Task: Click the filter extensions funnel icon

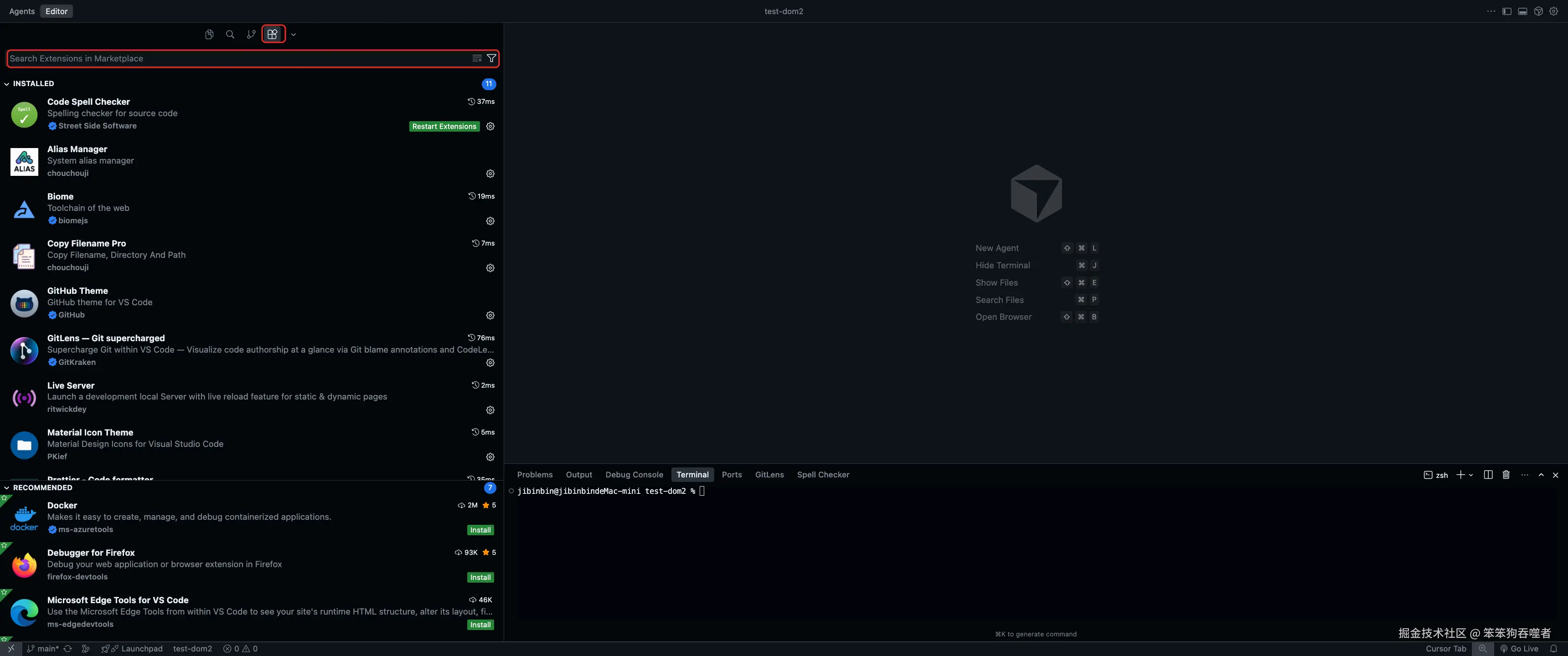Action: click(491, 58)
